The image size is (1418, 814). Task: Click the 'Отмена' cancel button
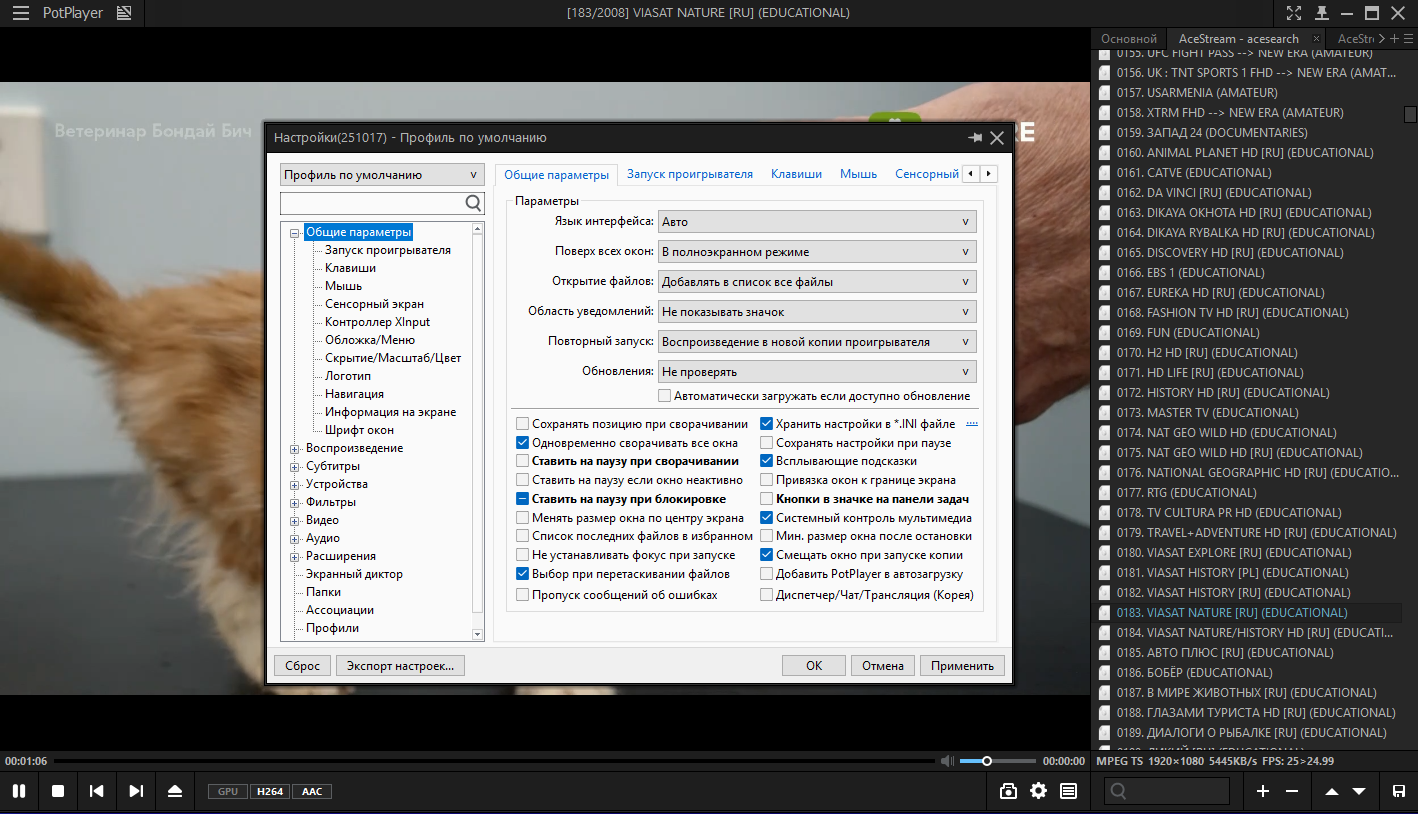[x=883, y=665]
